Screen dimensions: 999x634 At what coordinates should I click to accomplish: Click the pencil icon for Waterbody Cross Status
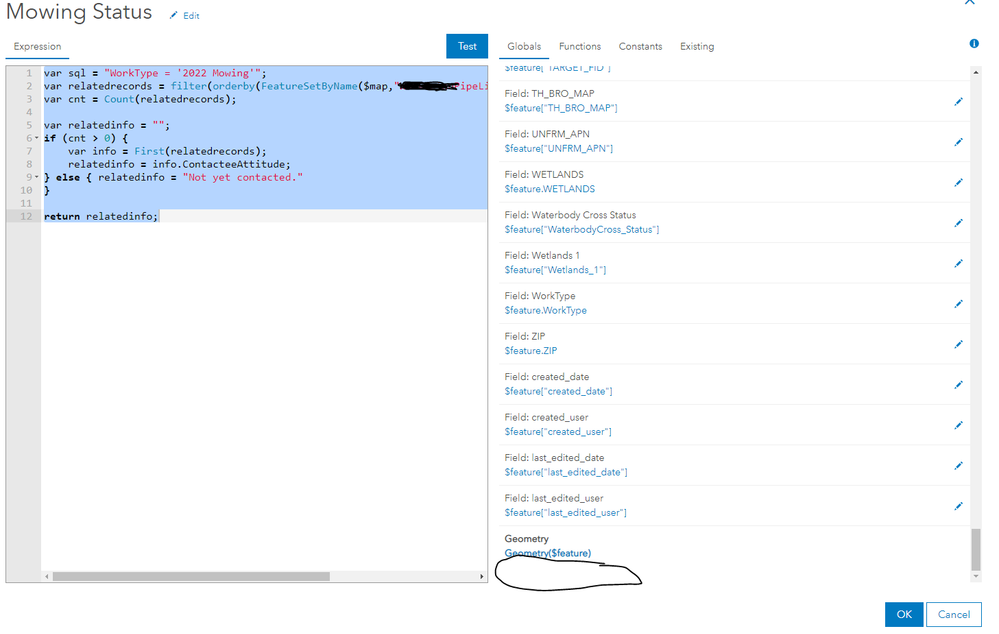click(958, 223)
